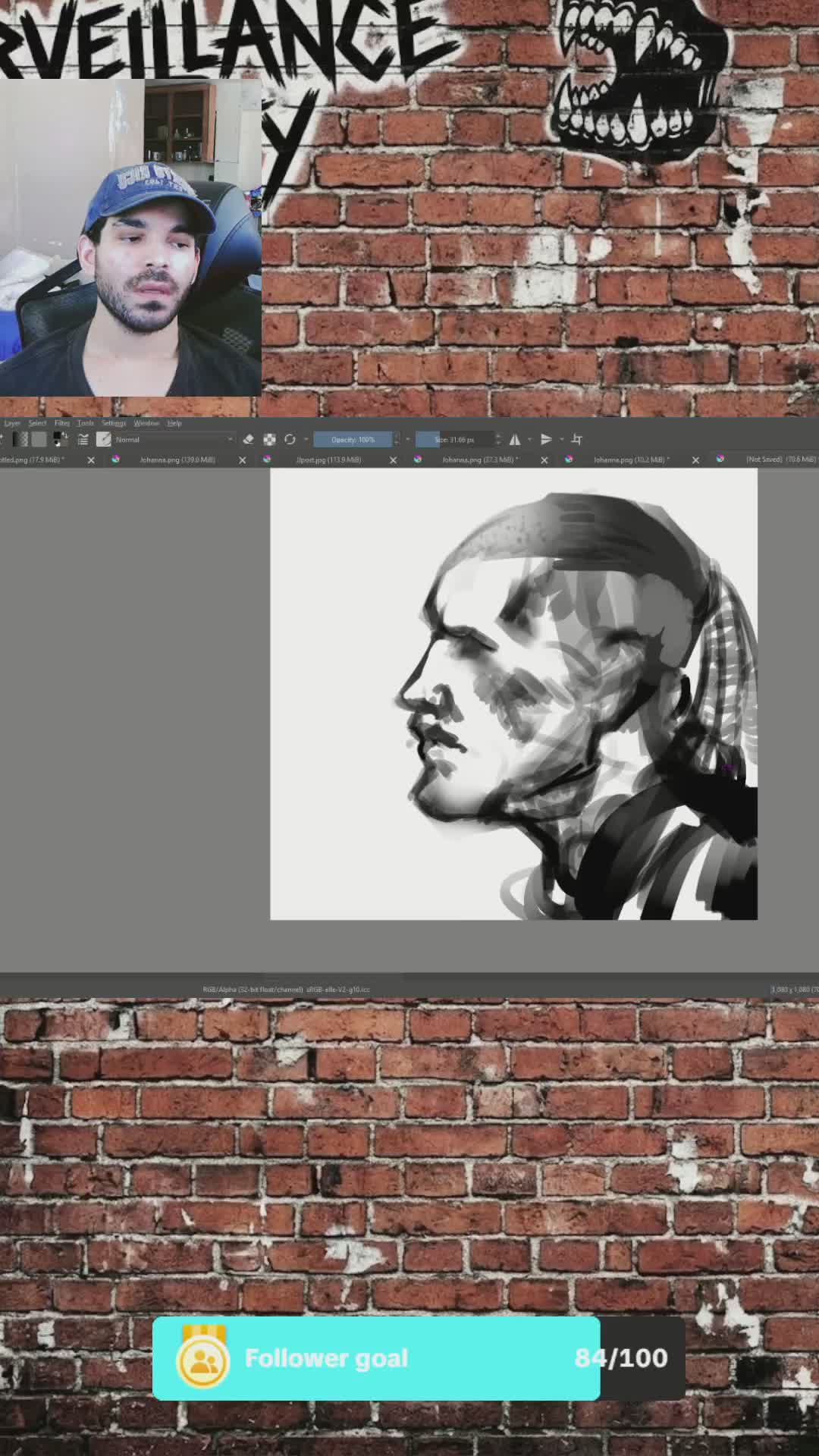
Task: Expand arrow next to vertical mirror
Action: (x=561, y=439)
